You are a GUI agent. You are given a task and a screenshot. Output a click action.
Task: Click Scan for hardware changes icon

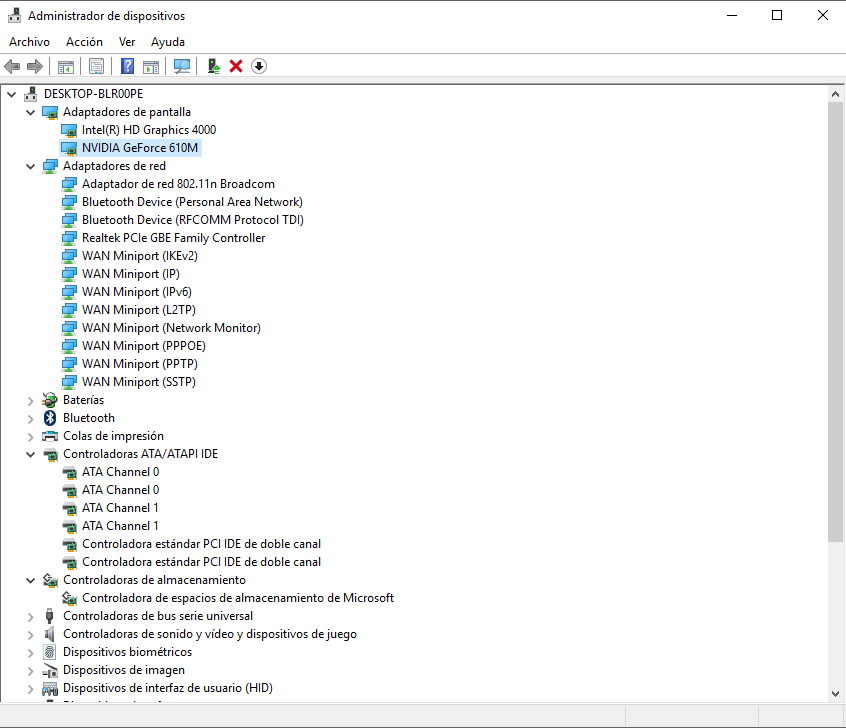pyautogui.click(x=182, y=66)
